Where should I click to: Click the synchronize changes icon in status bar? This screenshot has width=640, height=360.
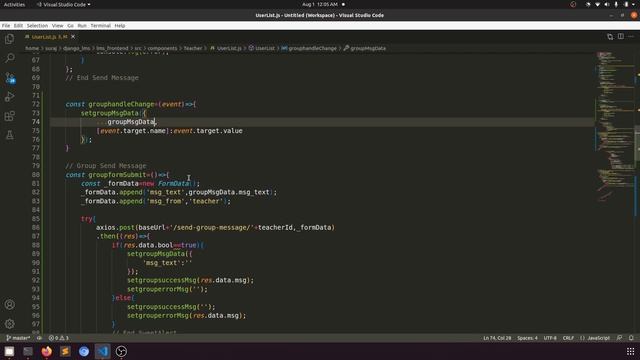39,338
